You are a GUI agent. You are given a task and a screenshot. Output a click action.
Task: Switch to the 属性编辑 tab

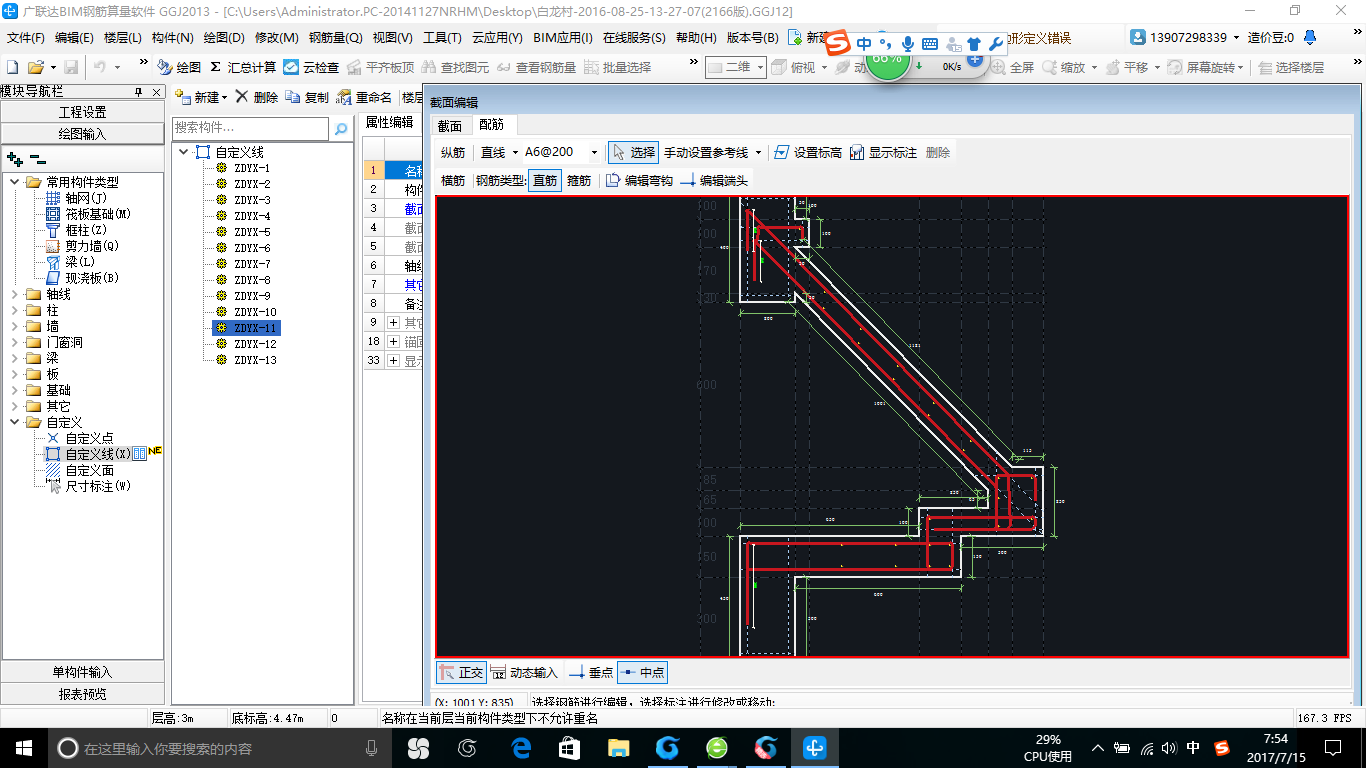(x=389, y=122)
